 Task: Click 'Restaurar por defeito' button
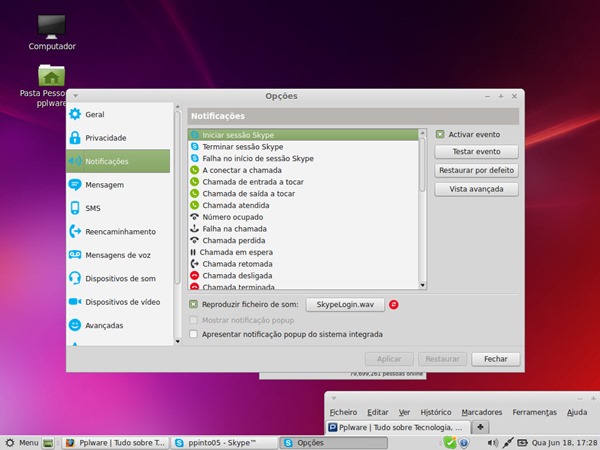pyautogui.click(x=476, y=170)
